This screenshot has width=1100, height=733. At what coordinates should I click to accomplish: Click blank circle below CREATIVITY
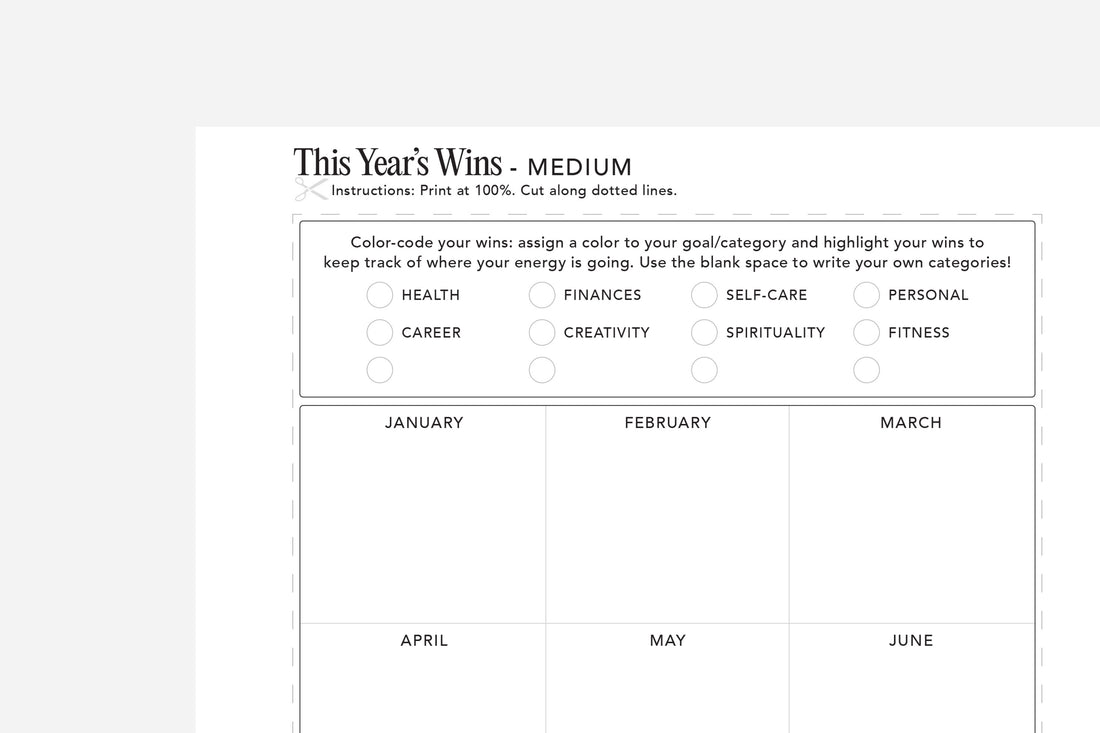[542, 370]
